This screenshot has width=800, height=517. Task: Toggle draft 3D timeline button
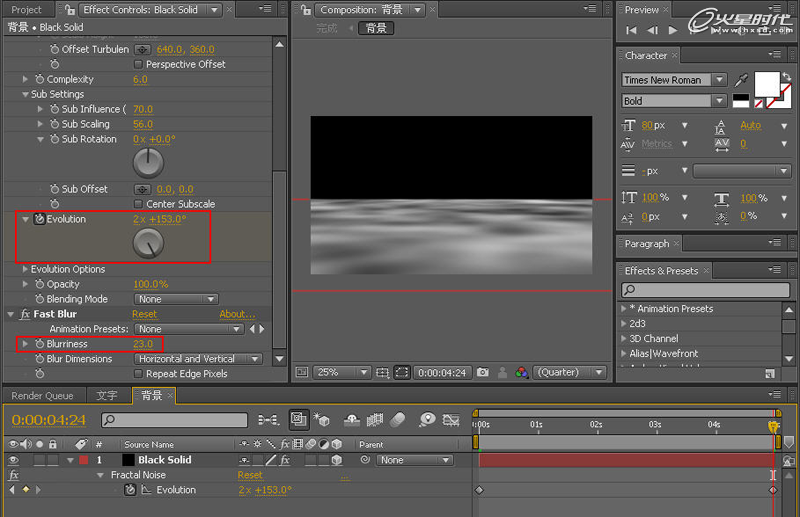pyautogui.click(x=321, y=420)
